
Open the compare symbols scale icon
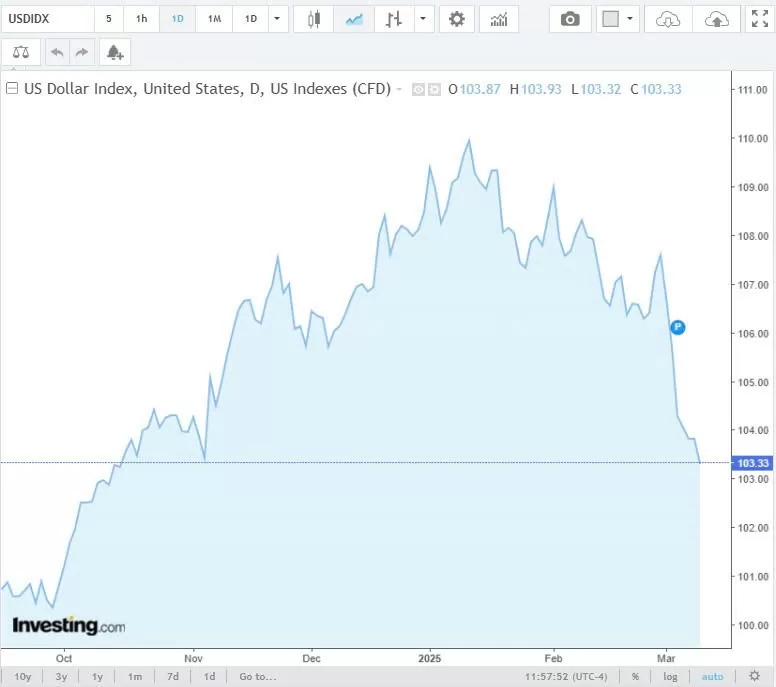pos(21,52)
